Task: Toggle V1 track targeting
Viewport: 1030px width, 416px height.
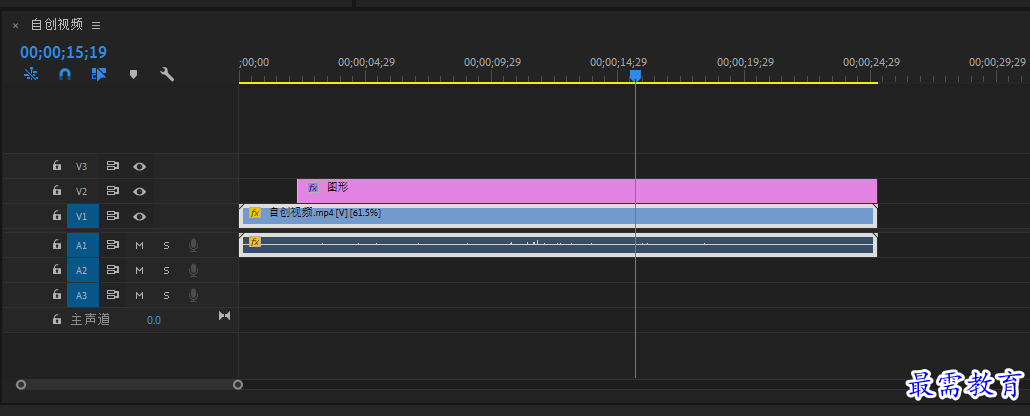Action: pos(83,216)
